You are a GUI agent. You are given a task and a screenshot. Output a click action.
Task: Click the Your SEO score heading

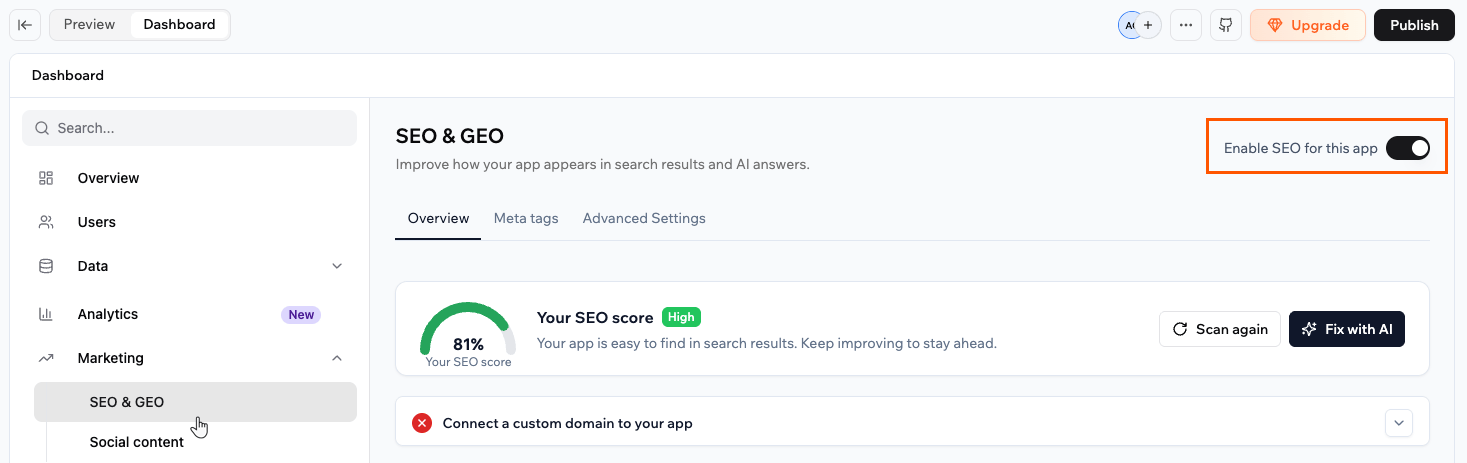[x=595, y=317]
